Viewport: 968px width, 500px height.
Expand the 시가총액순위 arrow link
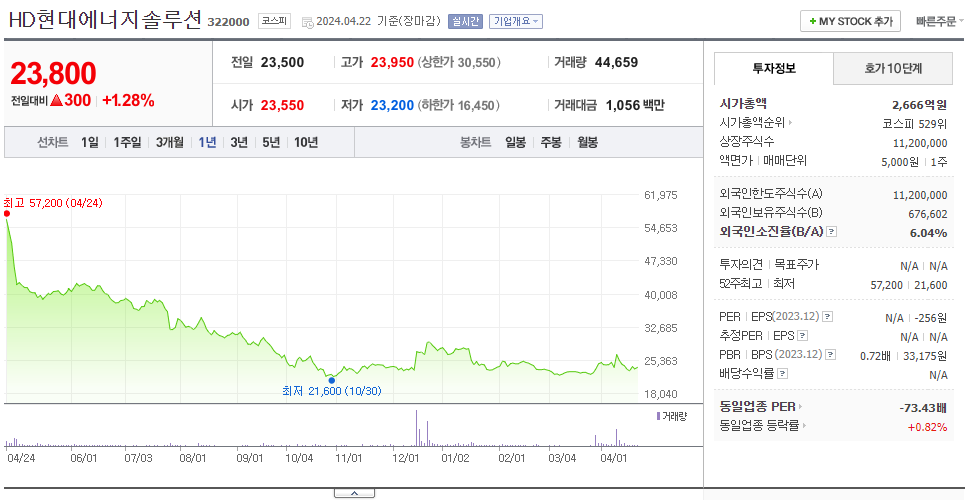[791, 123]
